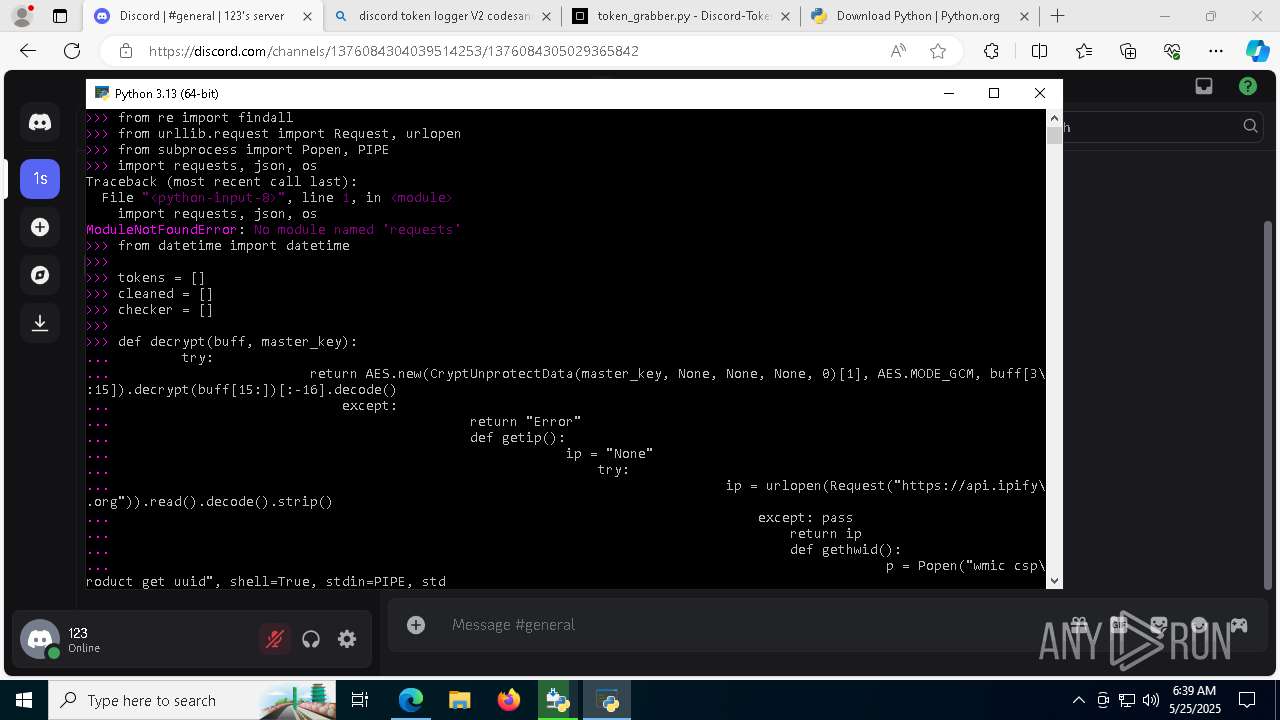Open the GIF picker
Screen dimensions: 1280x720
coord(1119,625)
